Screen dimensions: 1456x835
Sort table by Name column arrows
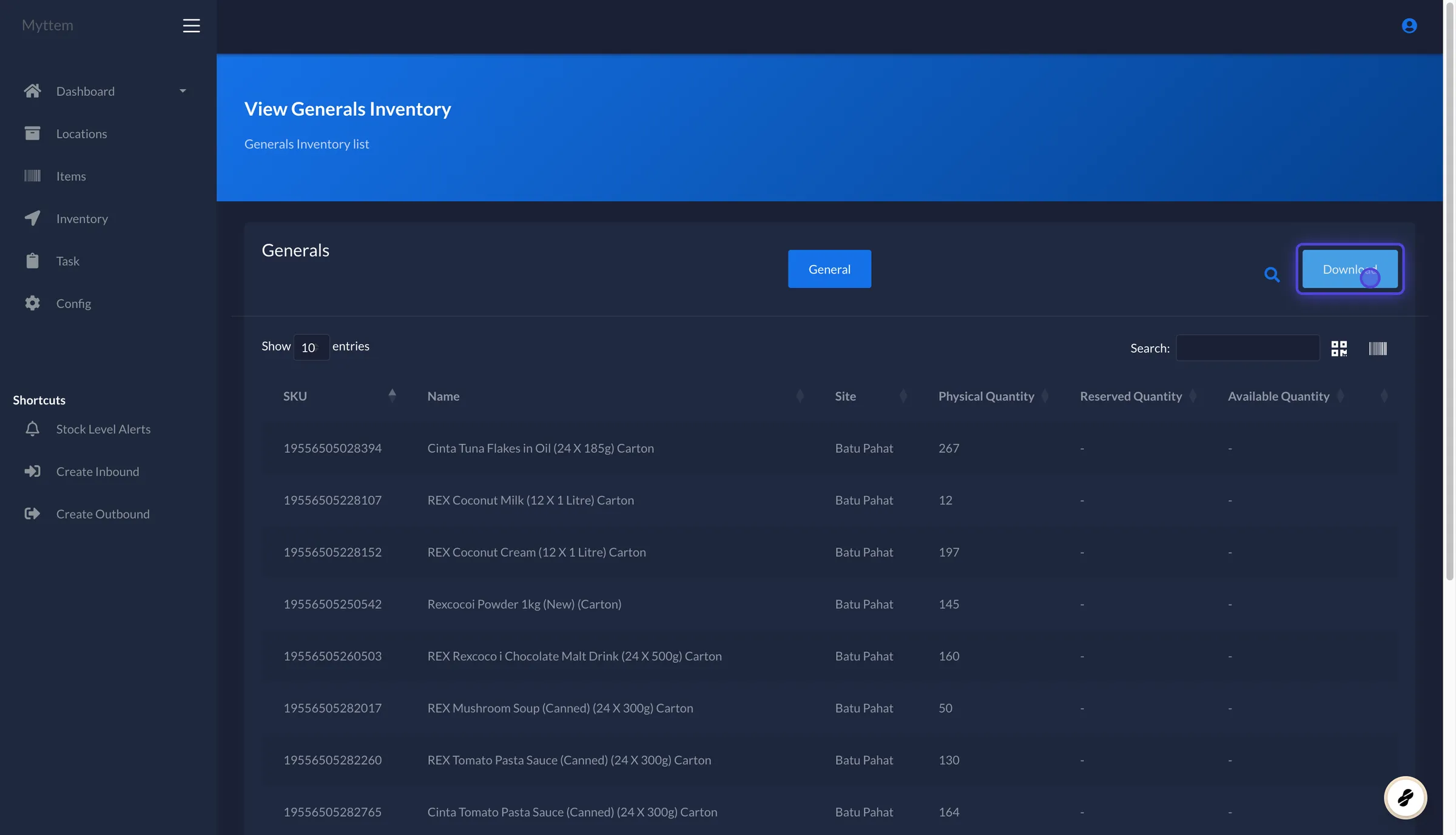click(x=800, y=396)
